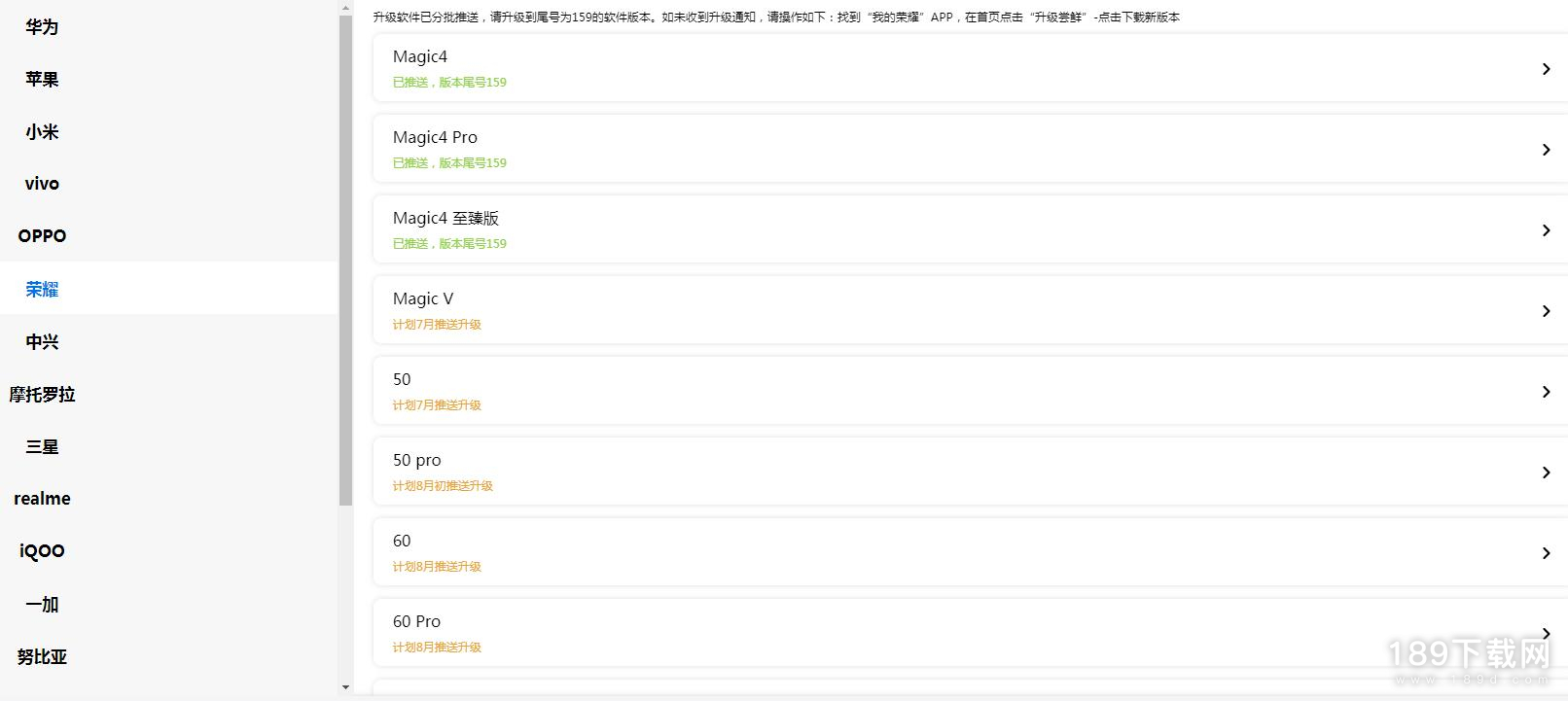Screen dimensions: 1568x701
Task: Expand the Magic4 至臻版 row chevron
Action: (1546, 230)
